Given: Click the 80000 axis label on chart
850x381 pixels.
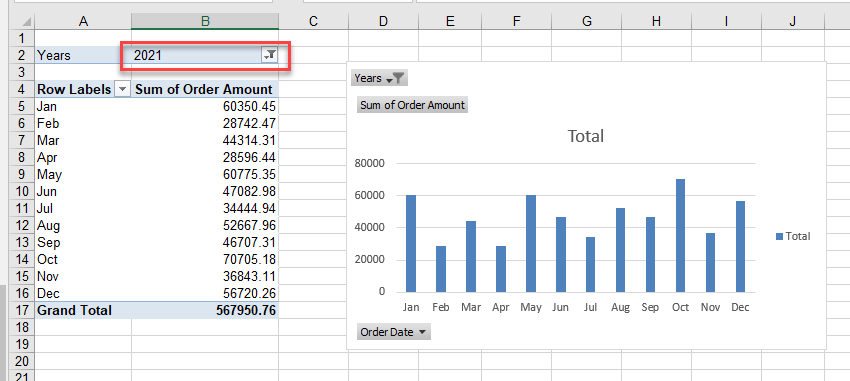Looking at the screenshot, I should [x=370, y=163].
